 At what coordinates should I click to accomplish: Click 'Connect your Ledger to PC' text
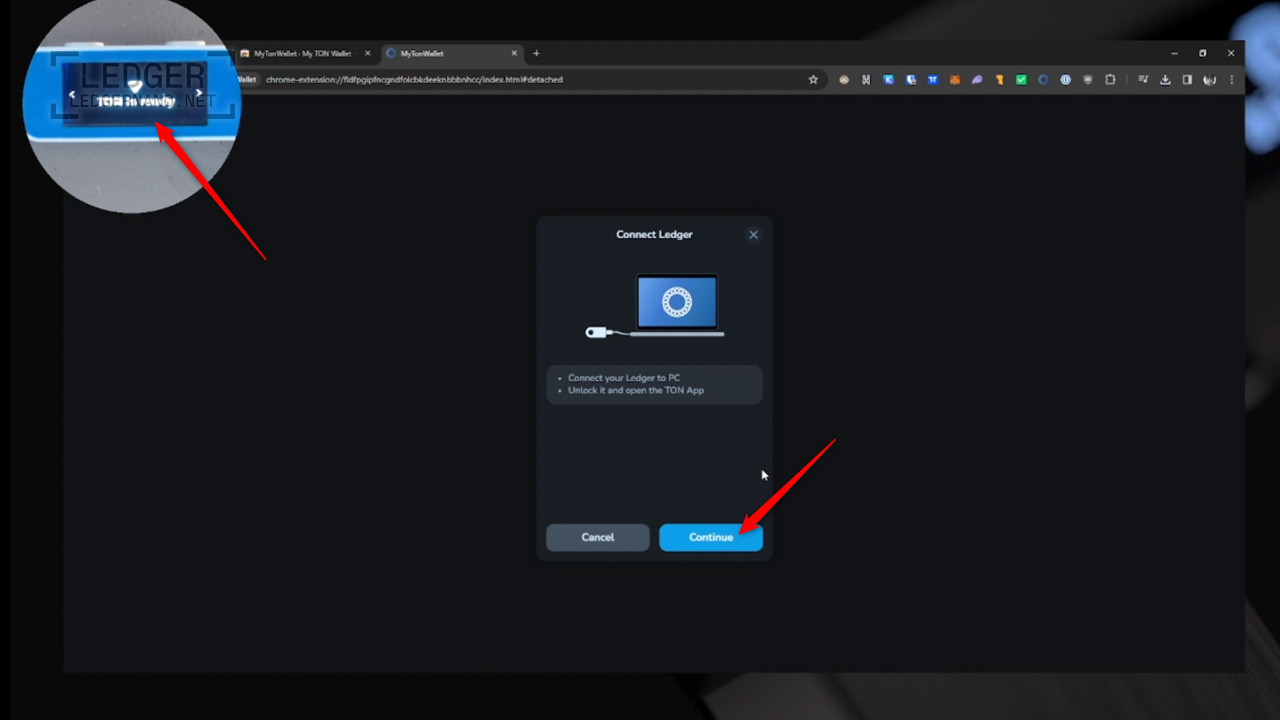624,378
